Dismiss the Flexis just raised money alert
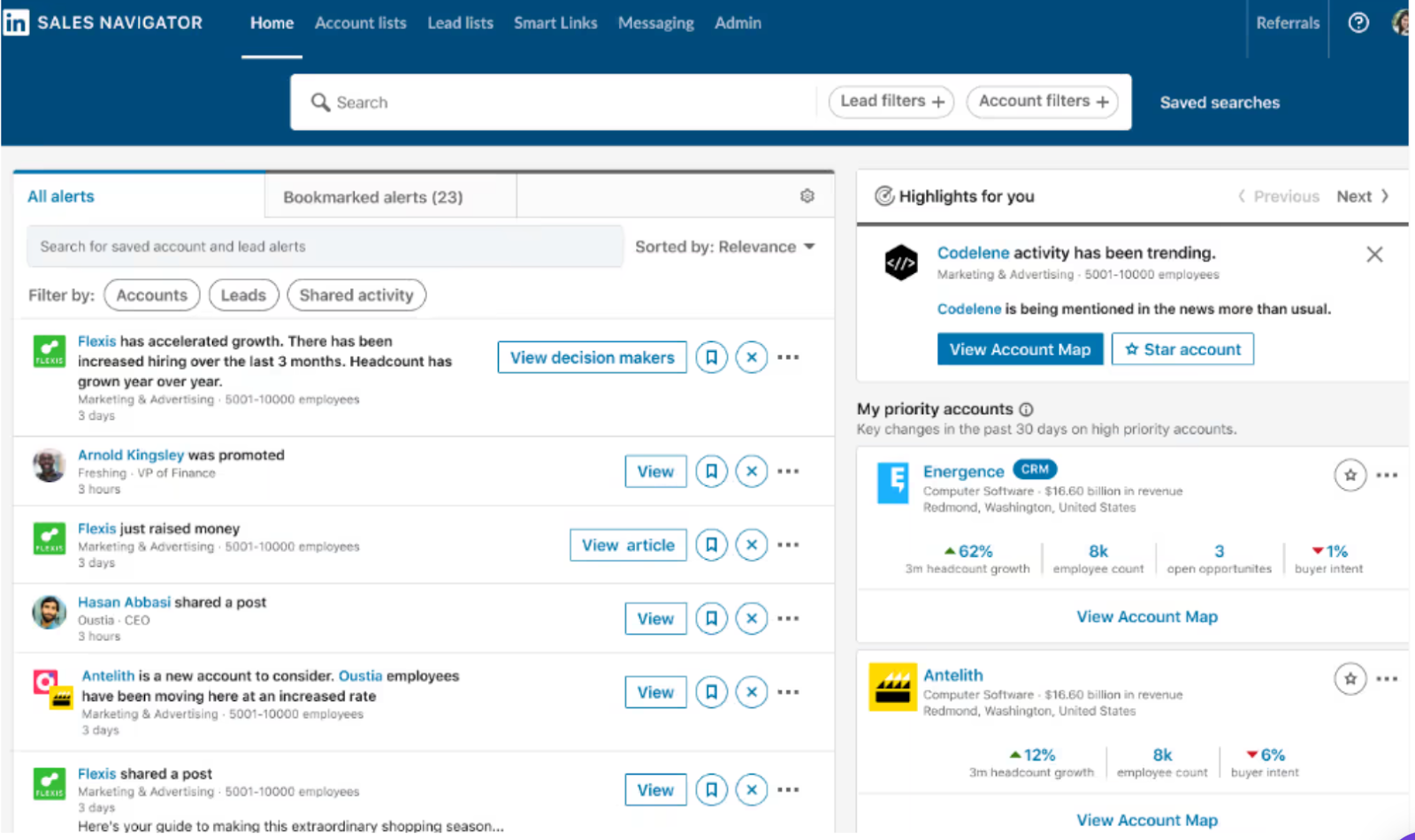The image size is (1415, 840). (x=752, y=545)
